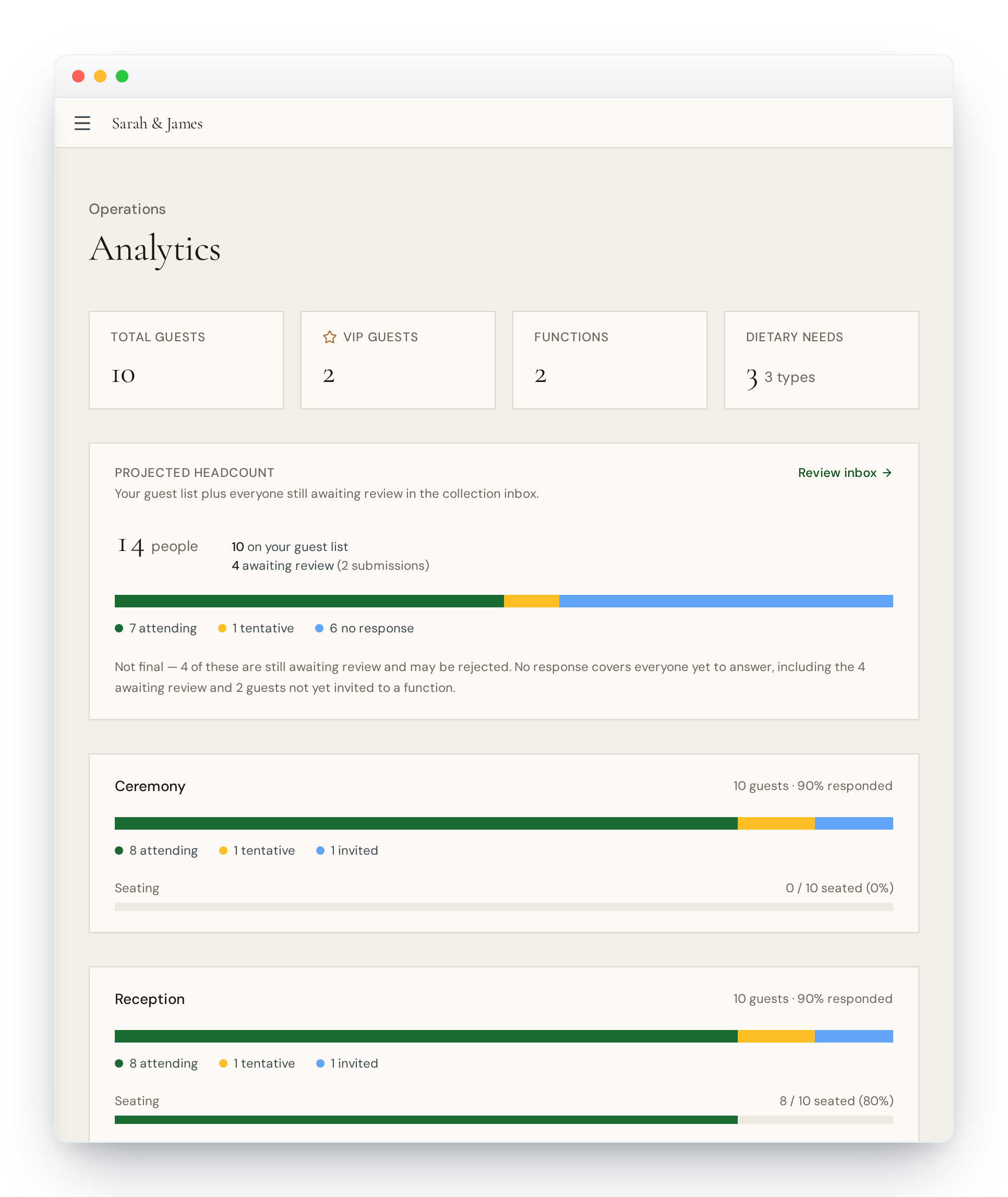
Task: Click the VIP Guests star icon
Action: (x=330, y=337)
